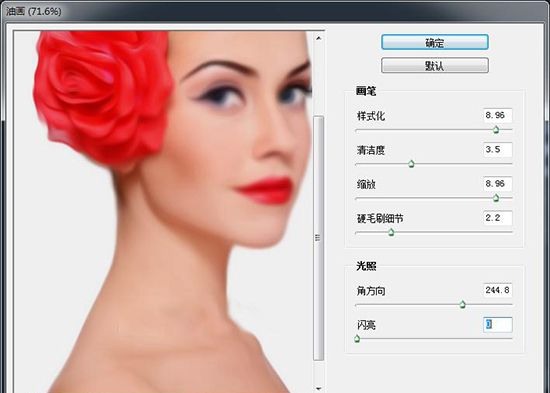Click the 样式化 value field showing 8.96
The height and width of the screenshot is (393, 550).
[497, 115]
